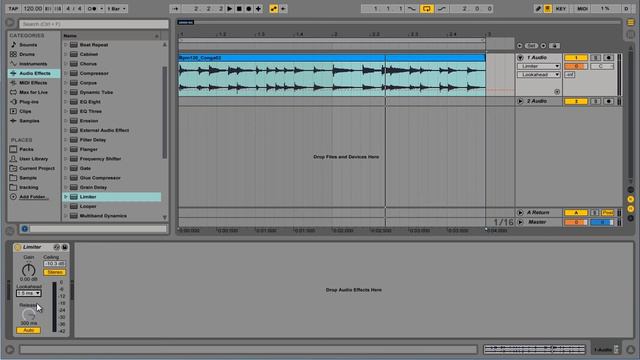Open the Lookahead parameter chooser dropdown

click(538, 75)
